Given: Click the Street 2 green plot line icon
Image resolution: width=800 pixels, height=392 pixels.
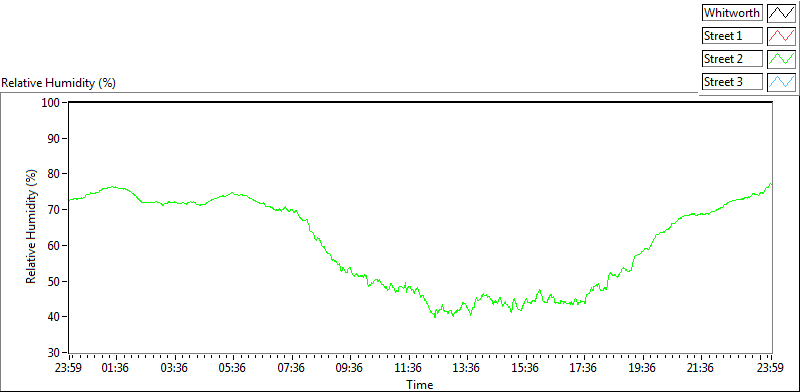Looking at the screenshot, I should [782, 59].
